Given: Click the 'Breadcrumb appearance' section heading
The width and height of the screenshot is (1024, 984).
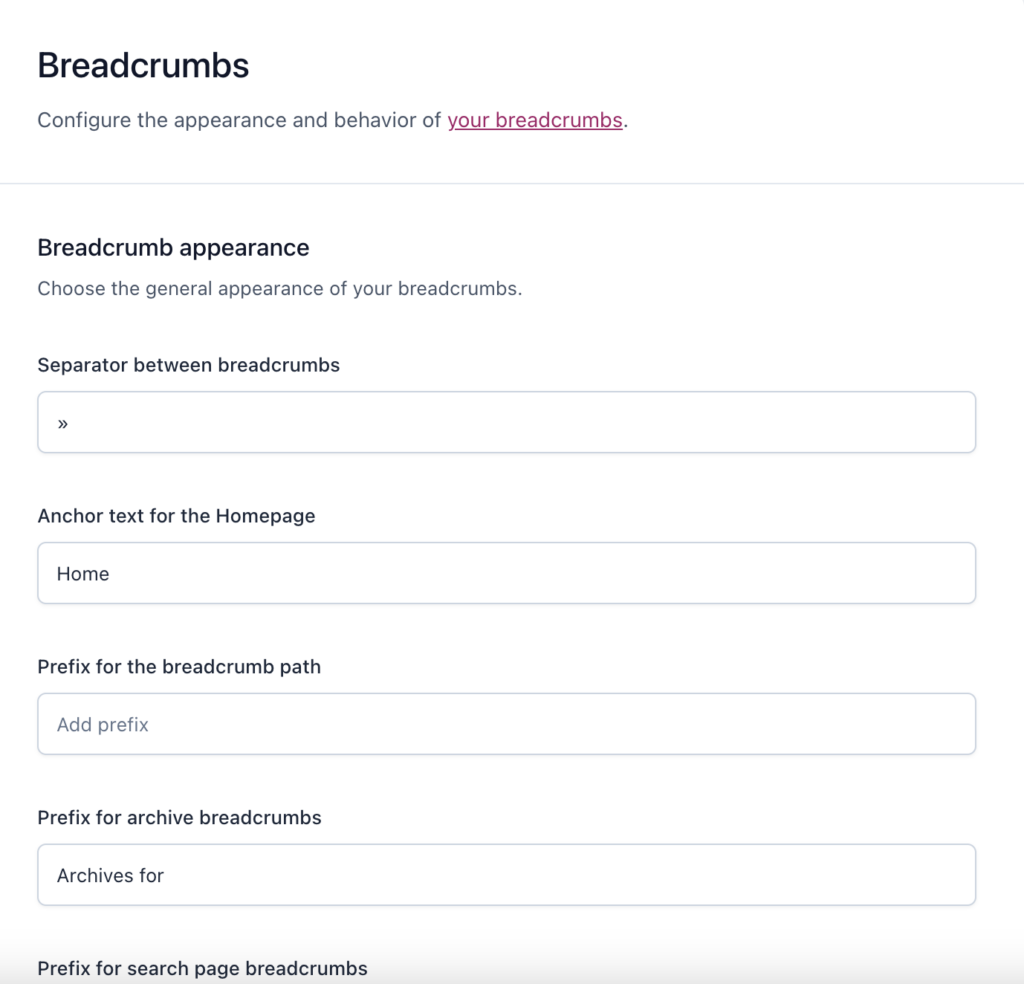Looking at the screenshot, I should [173, 247].
